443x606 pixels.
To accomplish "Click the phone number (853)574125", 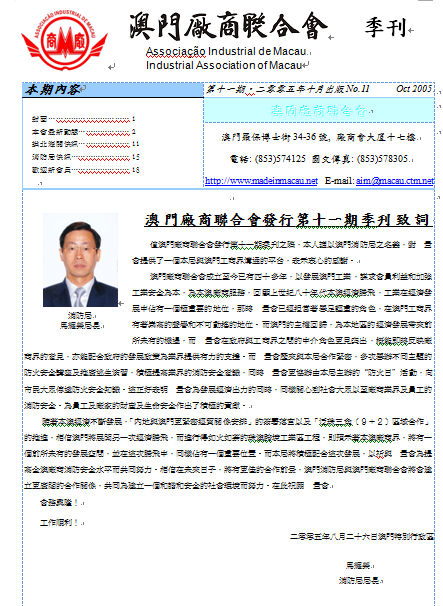I will coord(280,159).
